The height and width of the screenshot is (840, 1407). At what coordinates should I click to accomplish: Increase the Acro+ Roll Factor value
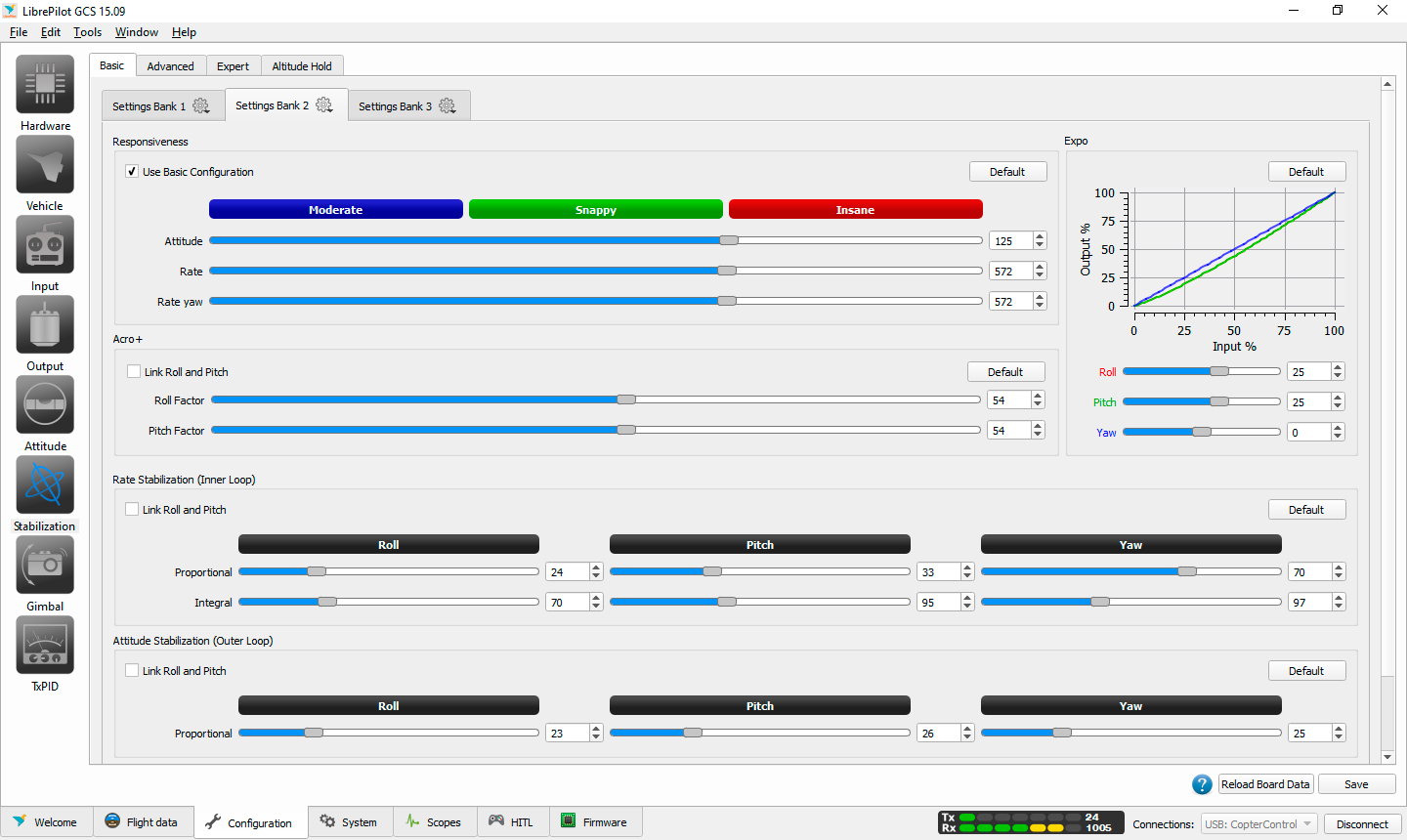(1038, 396)
